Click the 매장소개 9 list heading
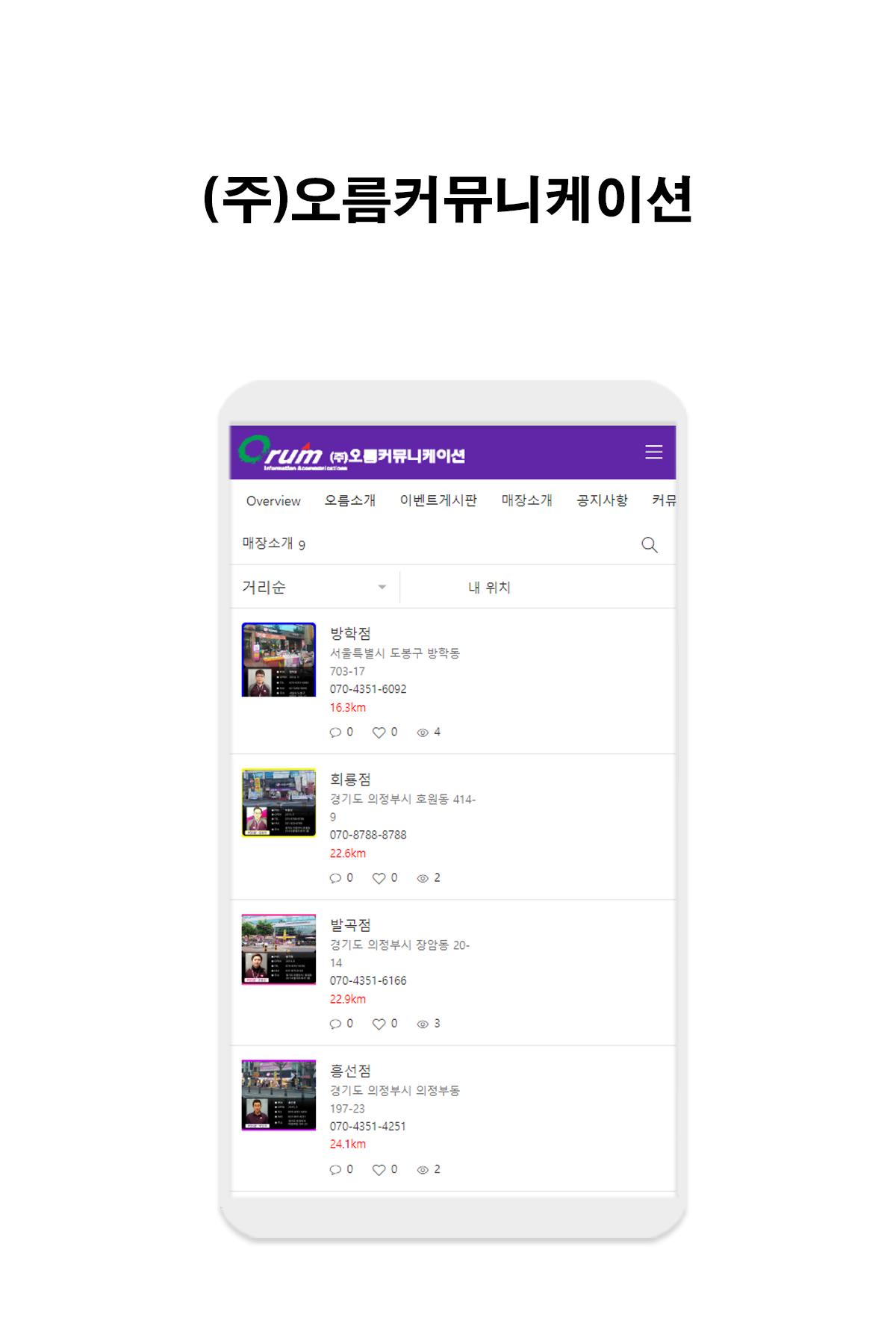 [x=273, y=544]
